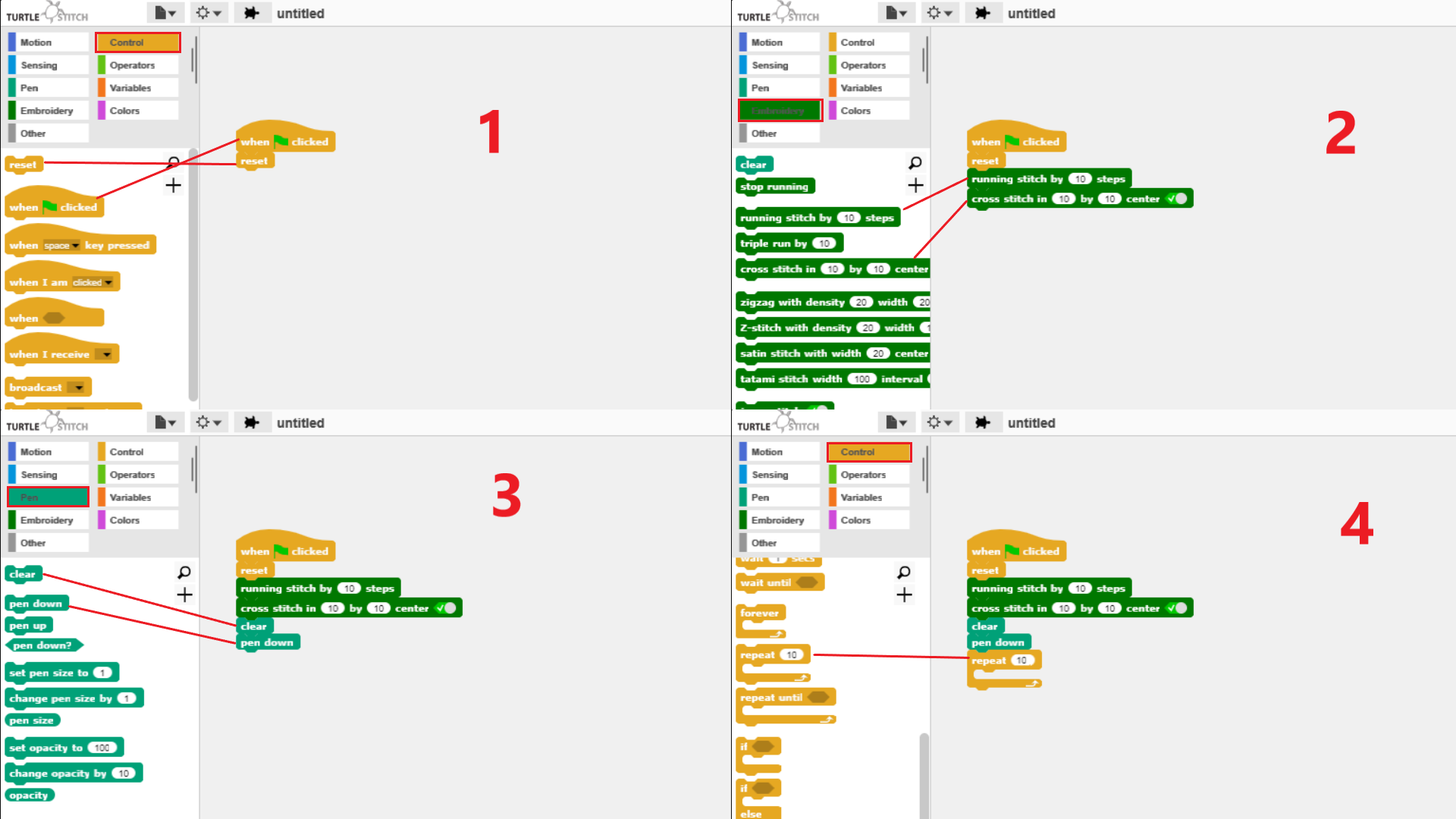1456x819 pixels.
Task: Click the 'stop running' block in panel 2 palette
Action: click(x=773, y=187)
